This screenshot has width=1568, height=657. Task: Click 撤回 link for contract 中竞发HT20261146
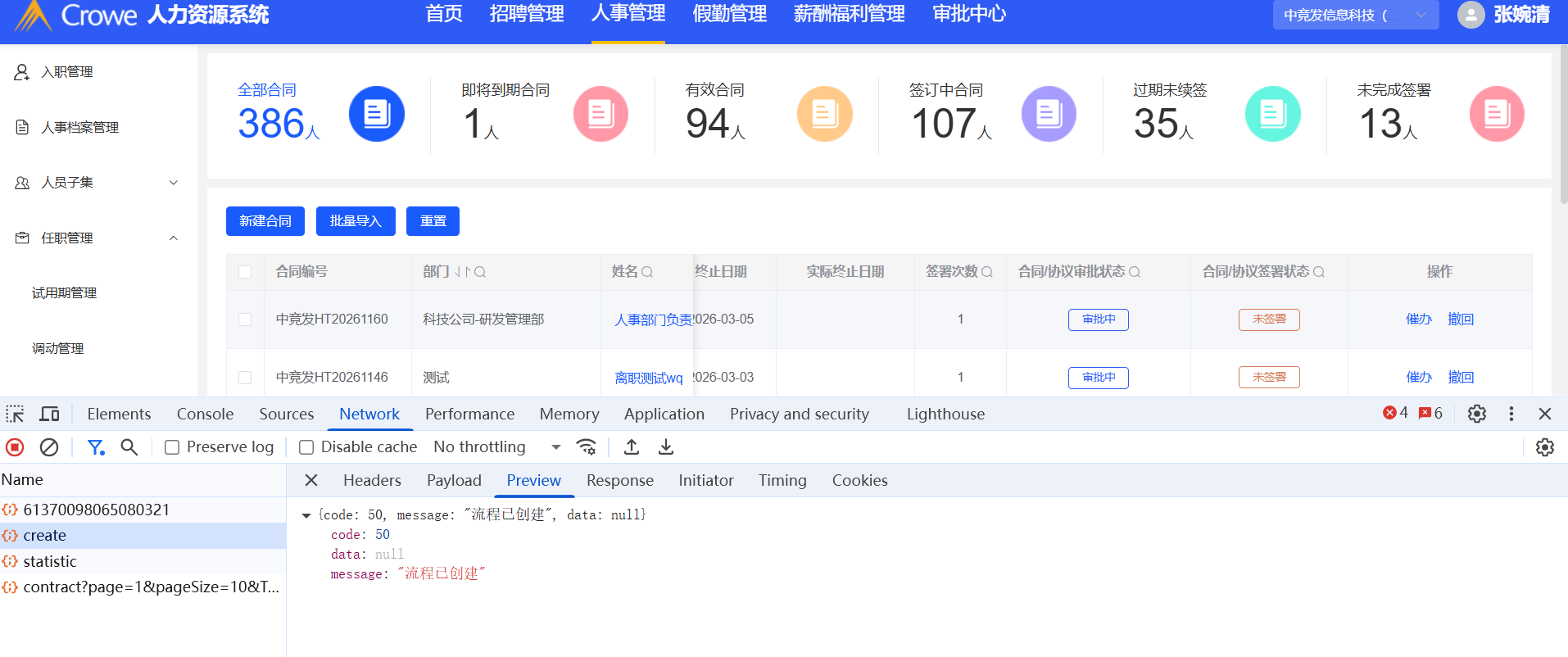[x=1460, y=378]
